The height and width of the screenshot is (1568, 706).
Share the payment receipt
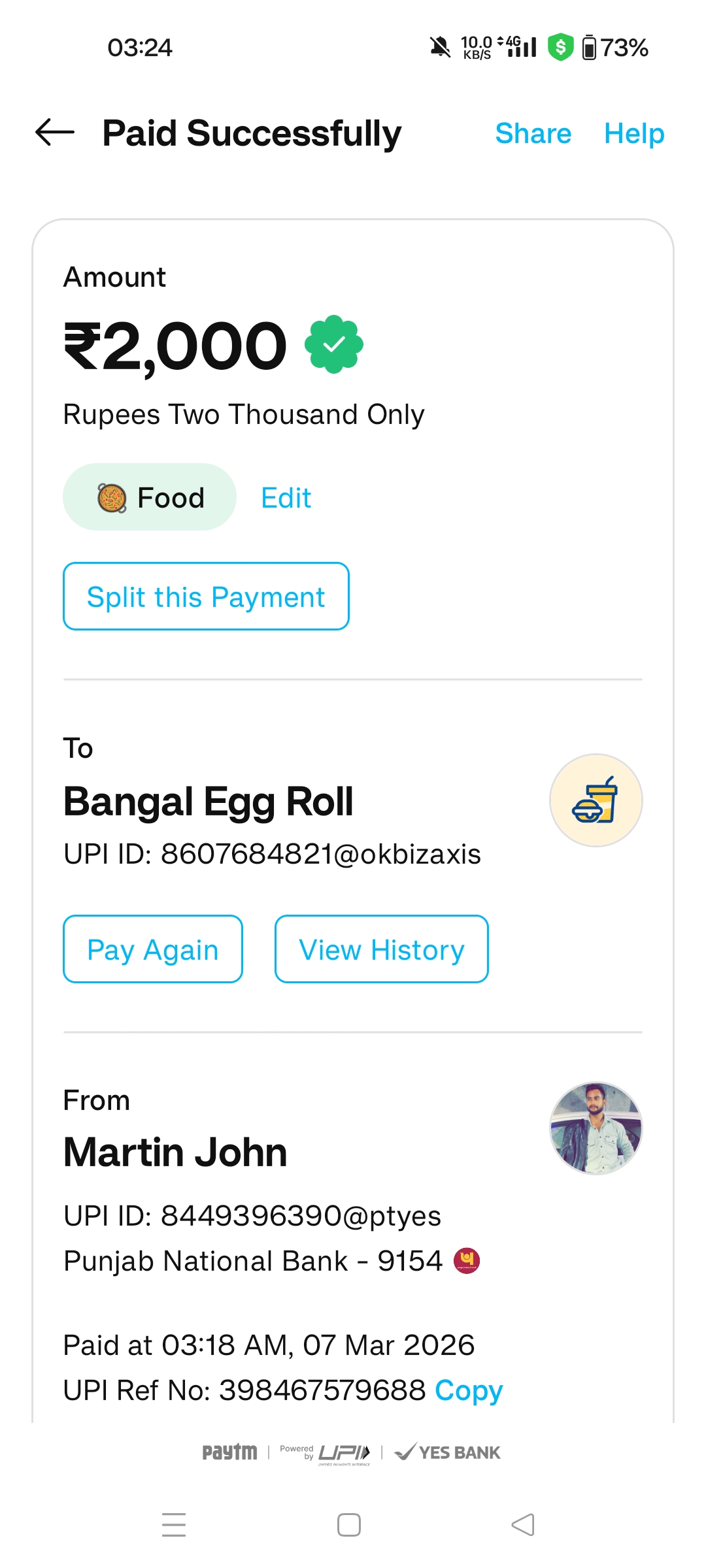click(533, 133)
